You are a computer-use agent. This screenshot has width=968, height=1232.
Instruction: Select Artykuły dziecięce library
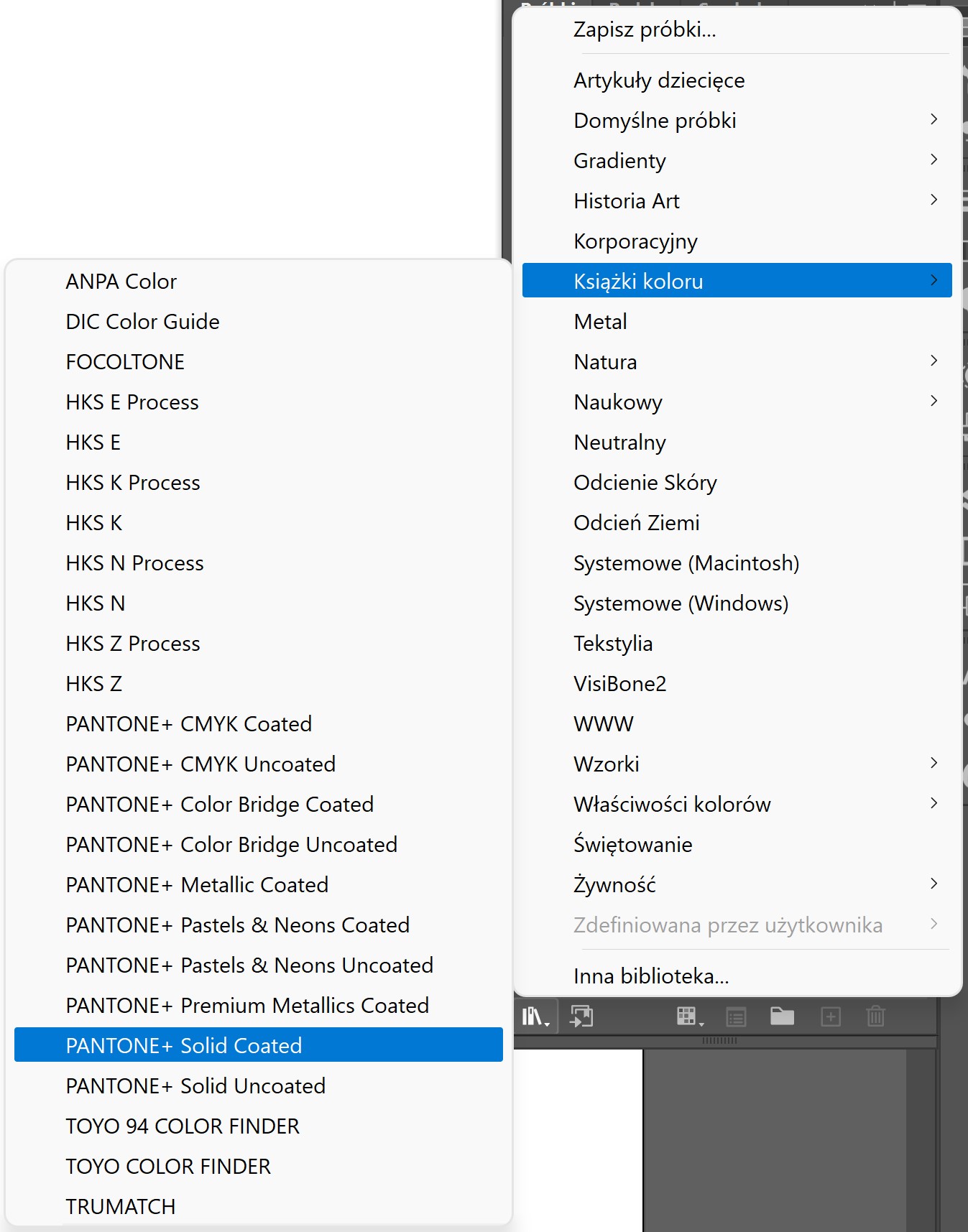737,80
